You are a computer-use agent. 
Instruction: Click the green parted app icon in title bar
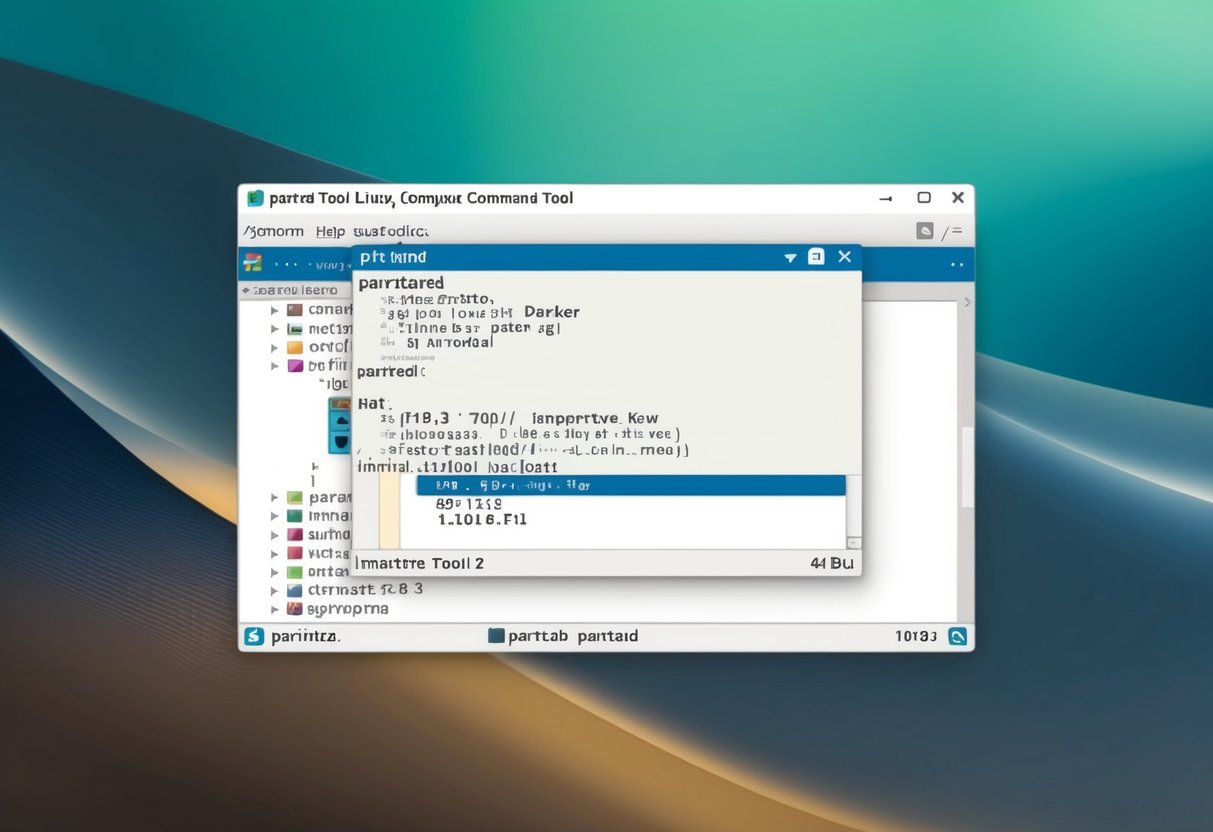coord(255,198)
